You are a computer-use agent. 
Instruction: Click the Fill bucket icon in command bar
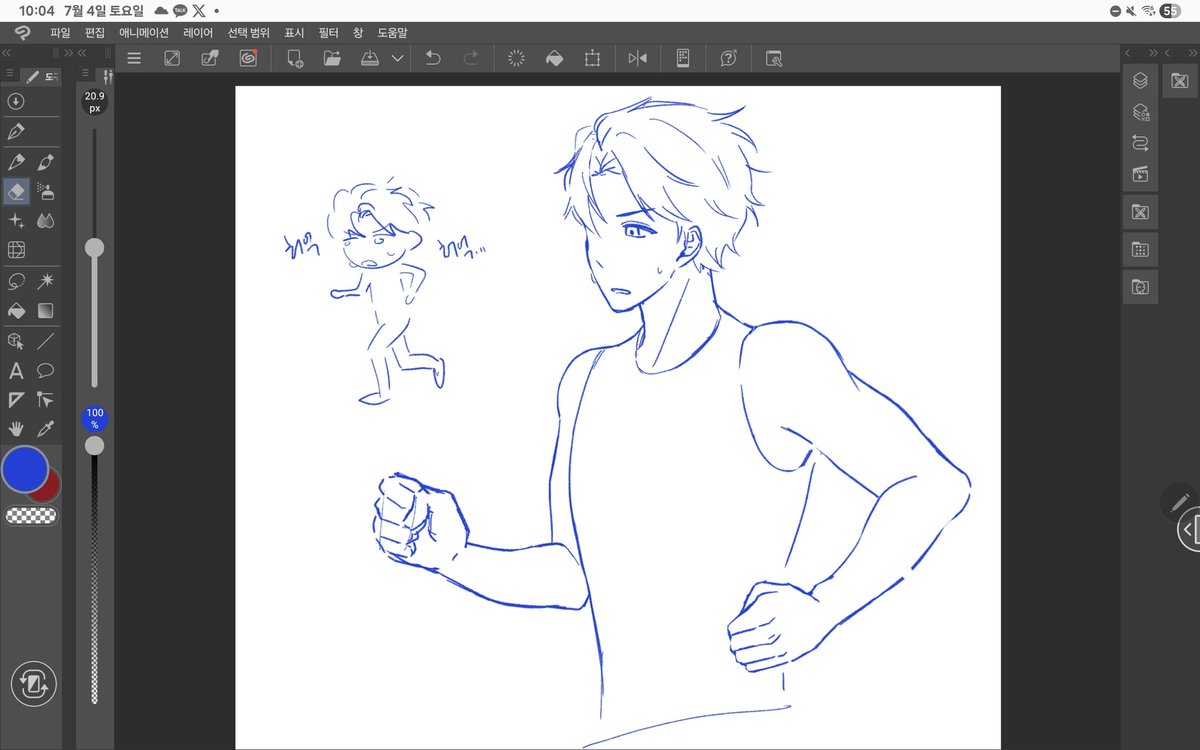pyautogui.click(x=554, y=58)
